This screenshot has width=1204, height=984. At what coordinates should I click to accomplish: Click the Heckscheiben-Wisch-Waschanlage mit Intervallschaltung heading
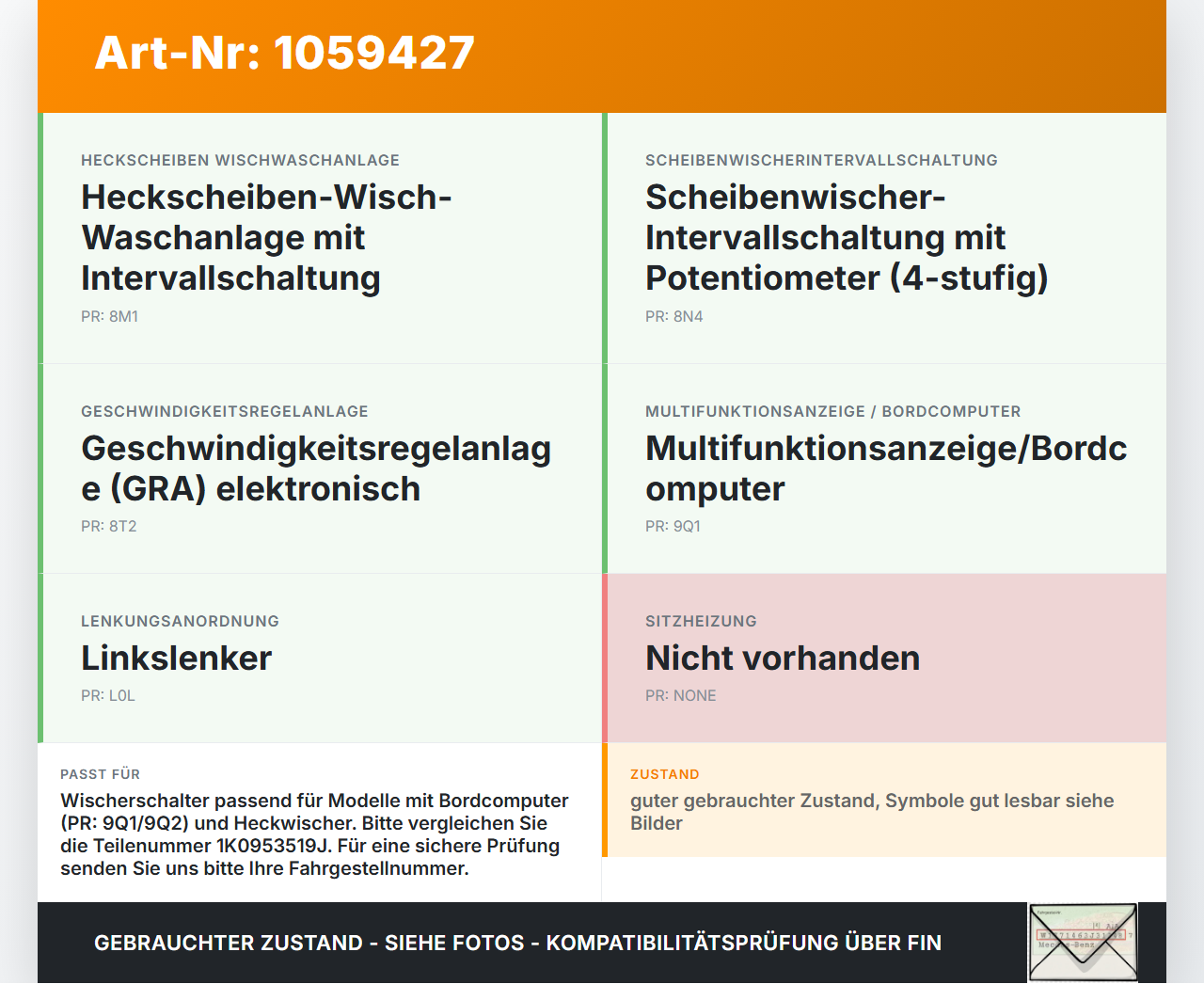pyautogui.click(x=266, y=237)
